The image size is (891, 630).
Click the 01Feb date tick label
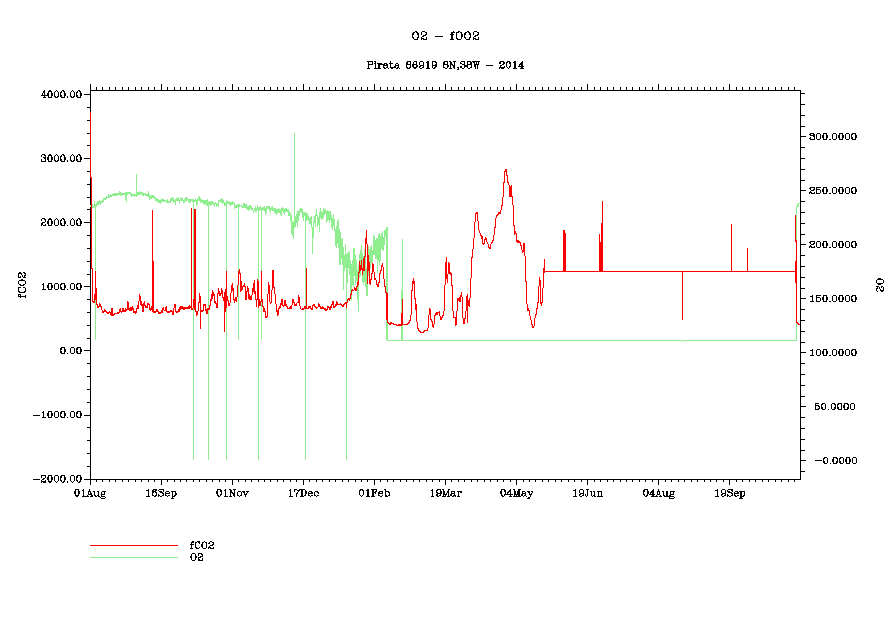pos(374,493)
